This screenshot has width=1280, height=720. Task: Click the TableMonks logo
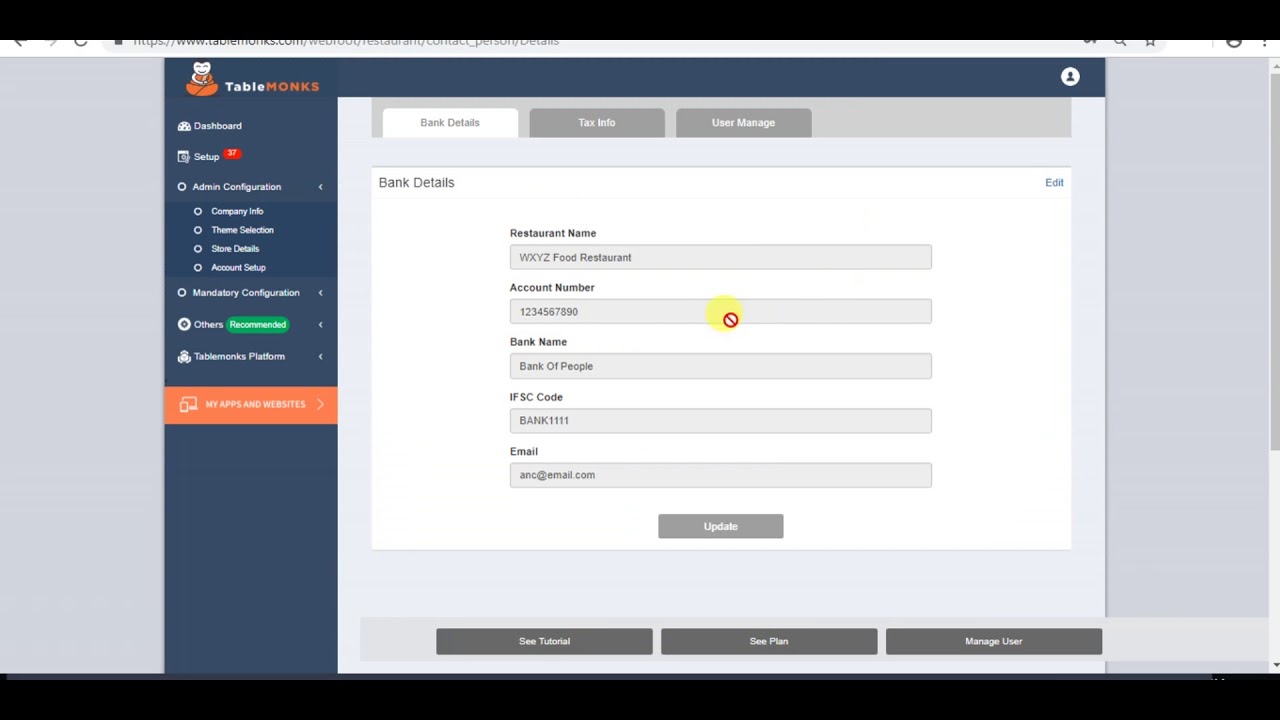(x=252, y=80)
